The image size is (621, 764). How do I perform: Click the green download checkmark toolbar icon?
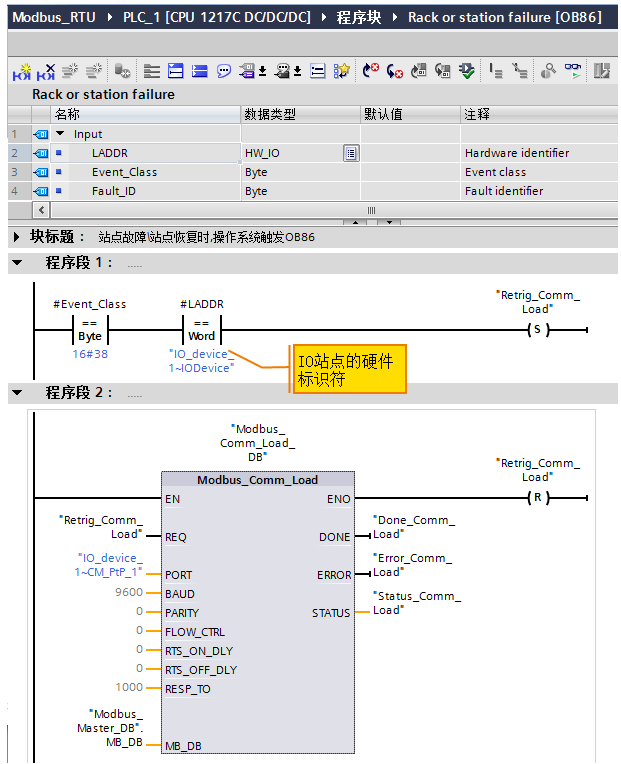(x=467, y=71)
